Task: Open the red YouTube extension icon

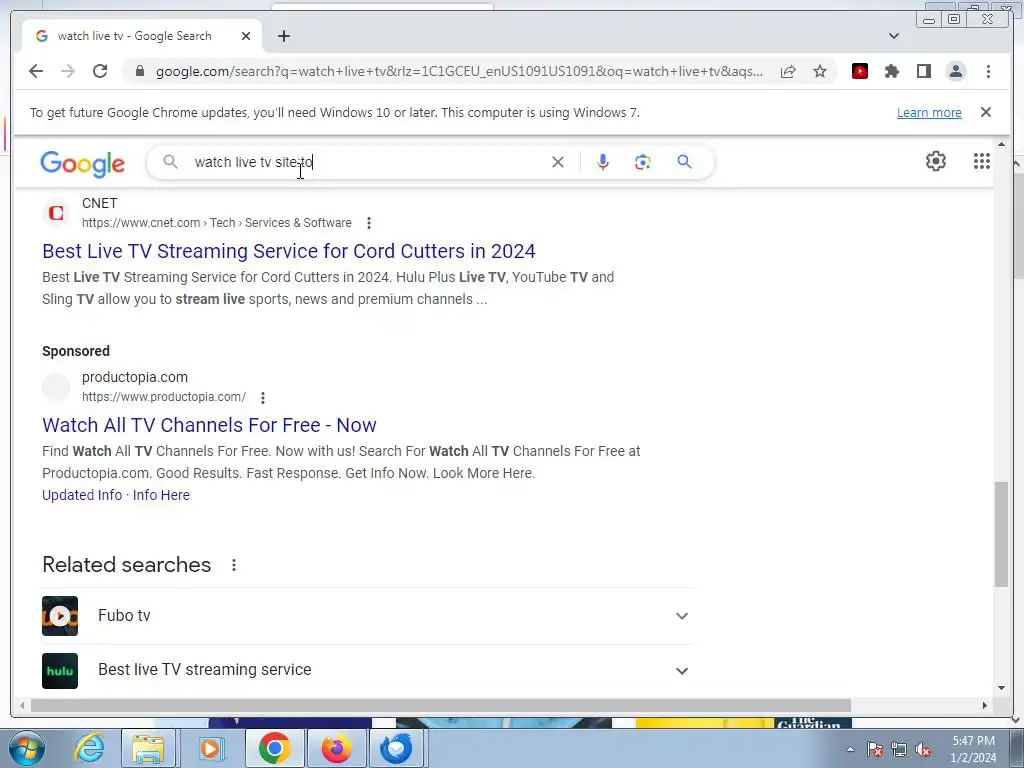Action: [x=860, y=71]
